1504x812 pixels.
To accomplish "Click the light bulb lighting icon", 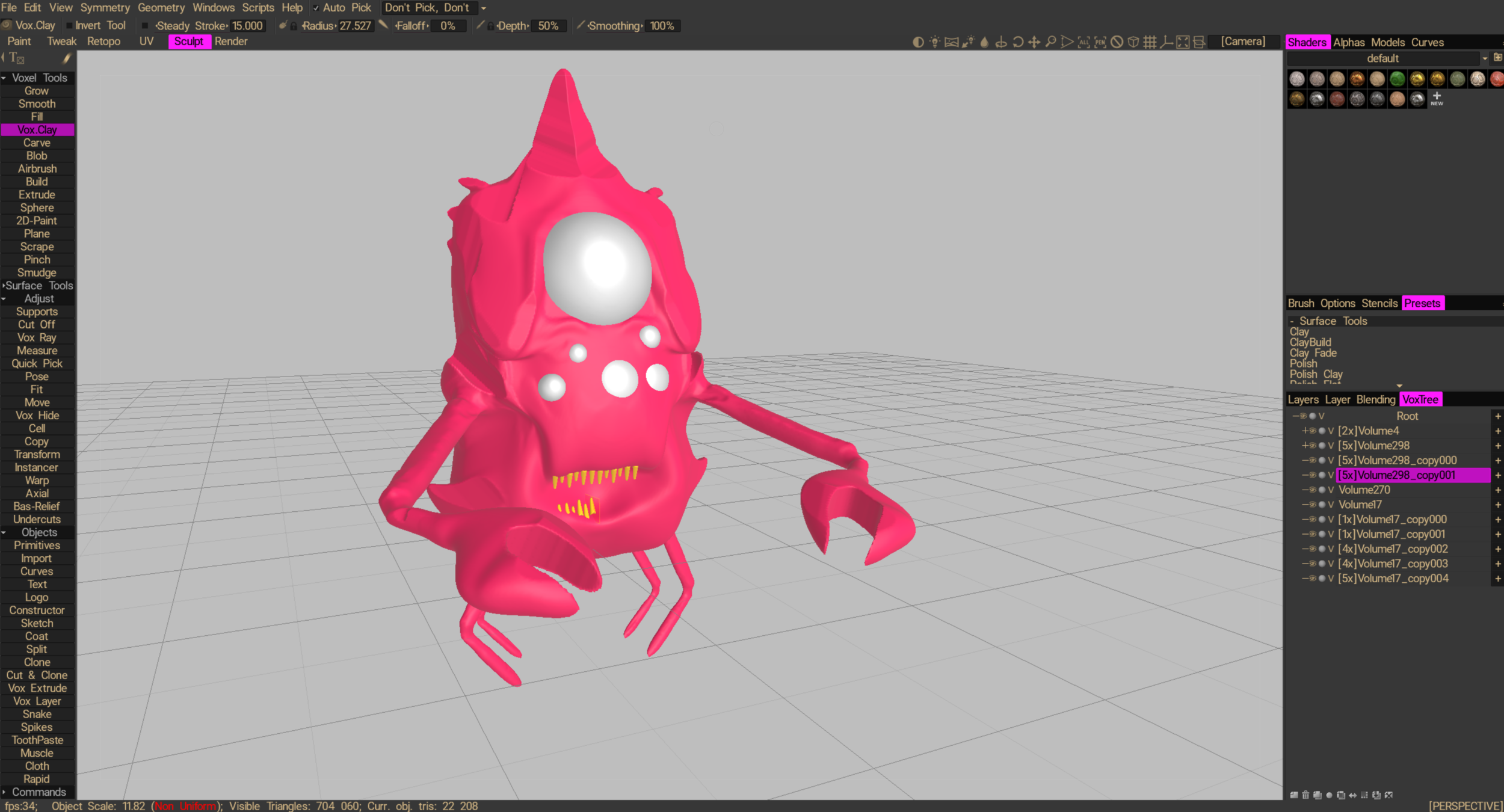I will 934,42.
